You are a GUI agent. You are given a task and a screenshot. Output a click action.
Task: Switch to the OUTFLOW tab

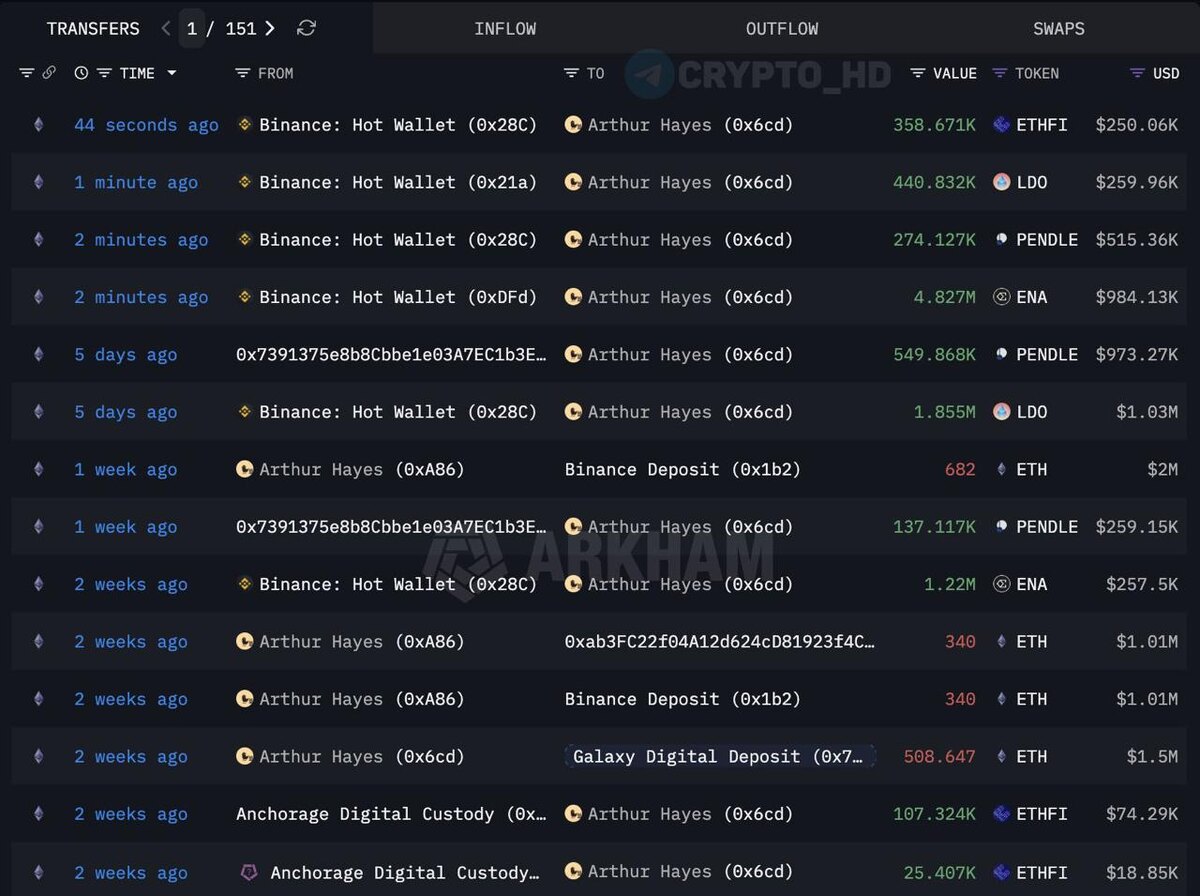782,28
